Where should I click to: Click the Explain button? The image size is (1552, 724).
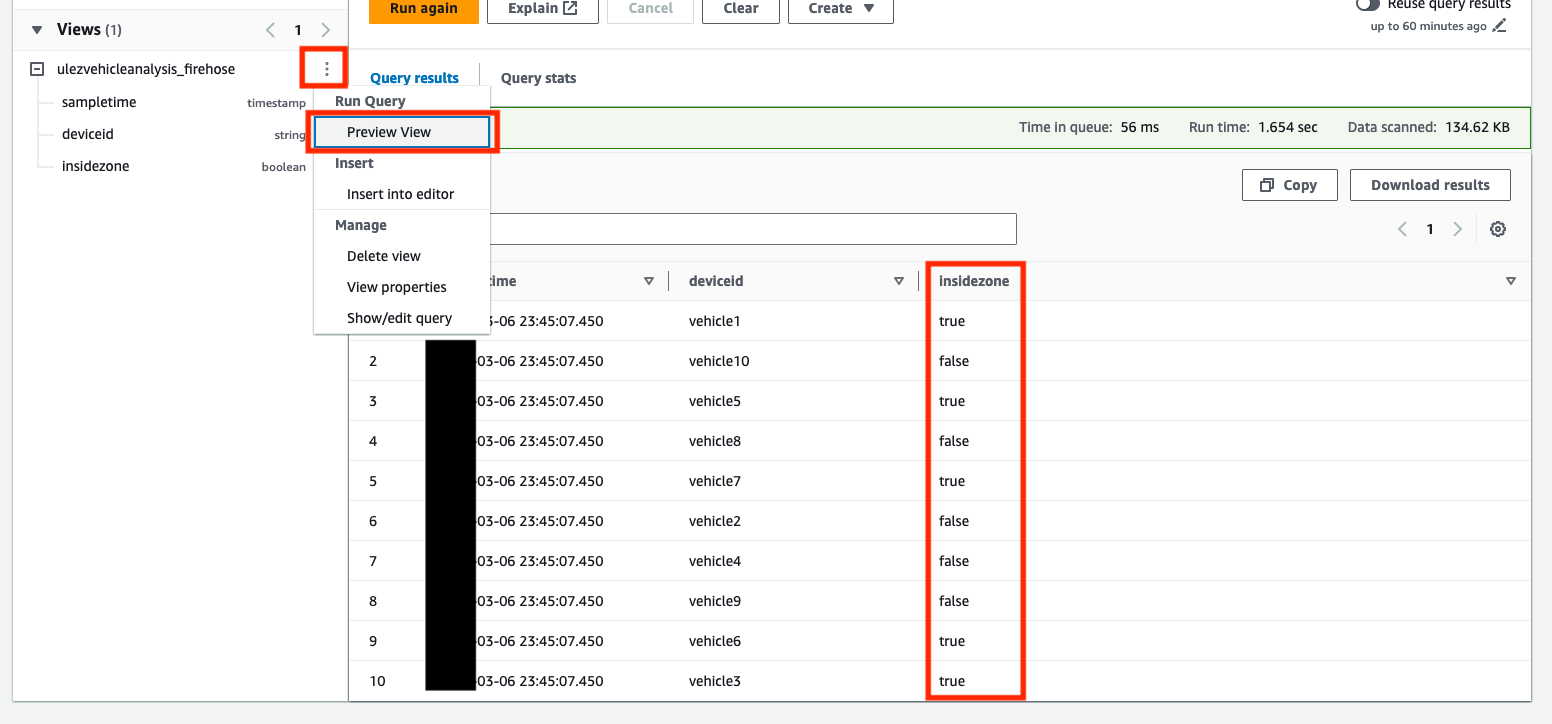(543, 9)
